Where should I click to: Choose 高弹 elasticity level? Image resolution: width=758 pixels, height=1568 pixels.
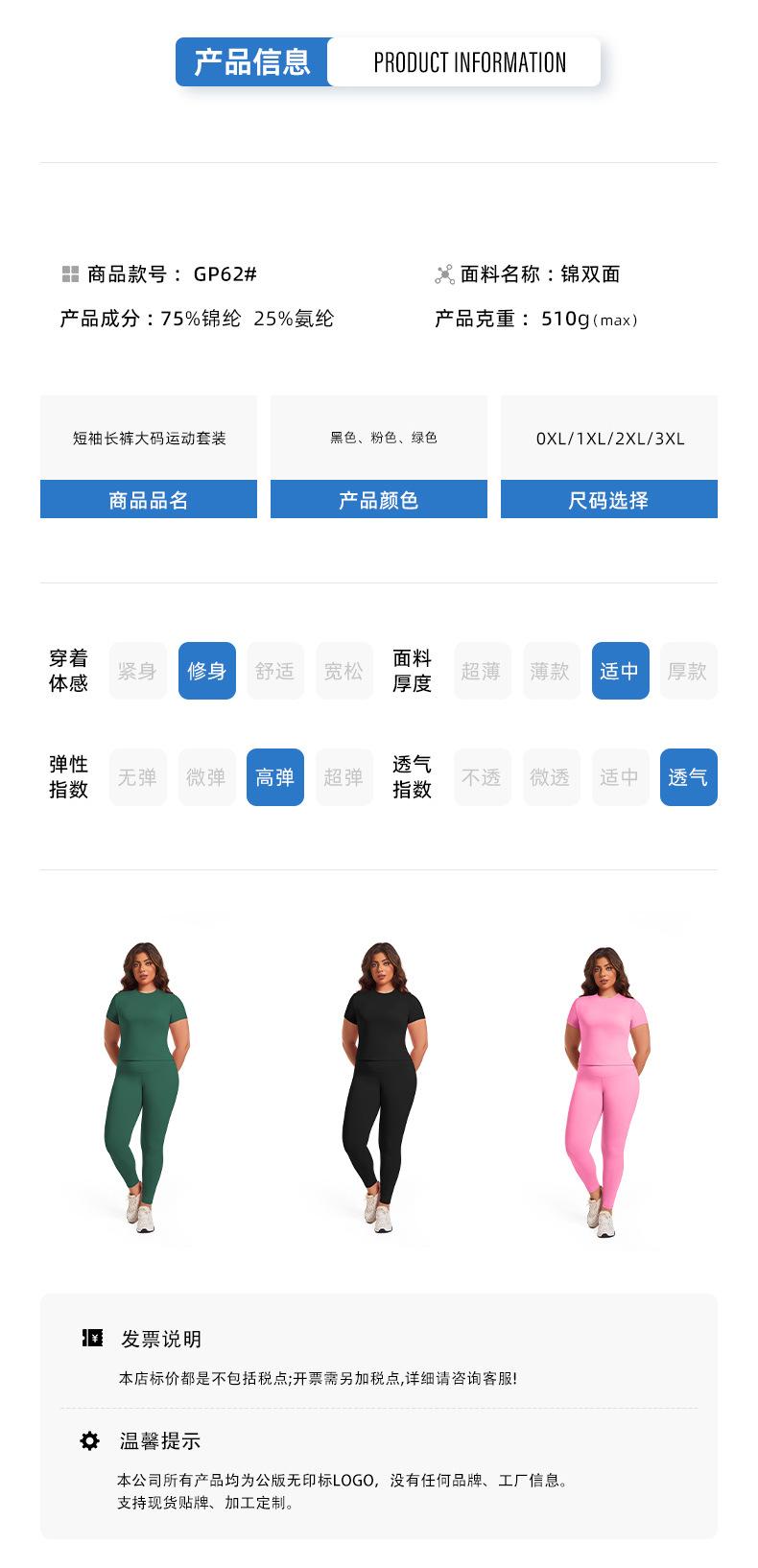275,777
